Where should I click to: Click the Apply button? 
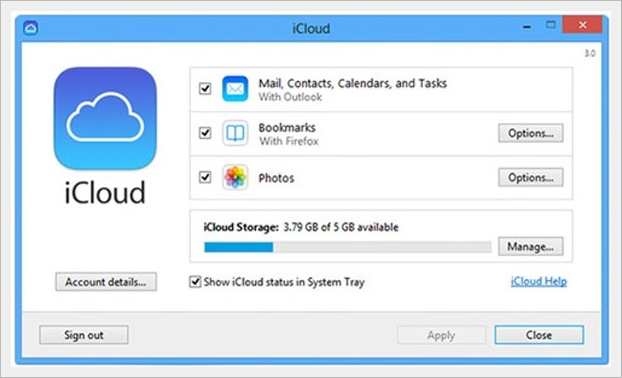tap(441, 335)
